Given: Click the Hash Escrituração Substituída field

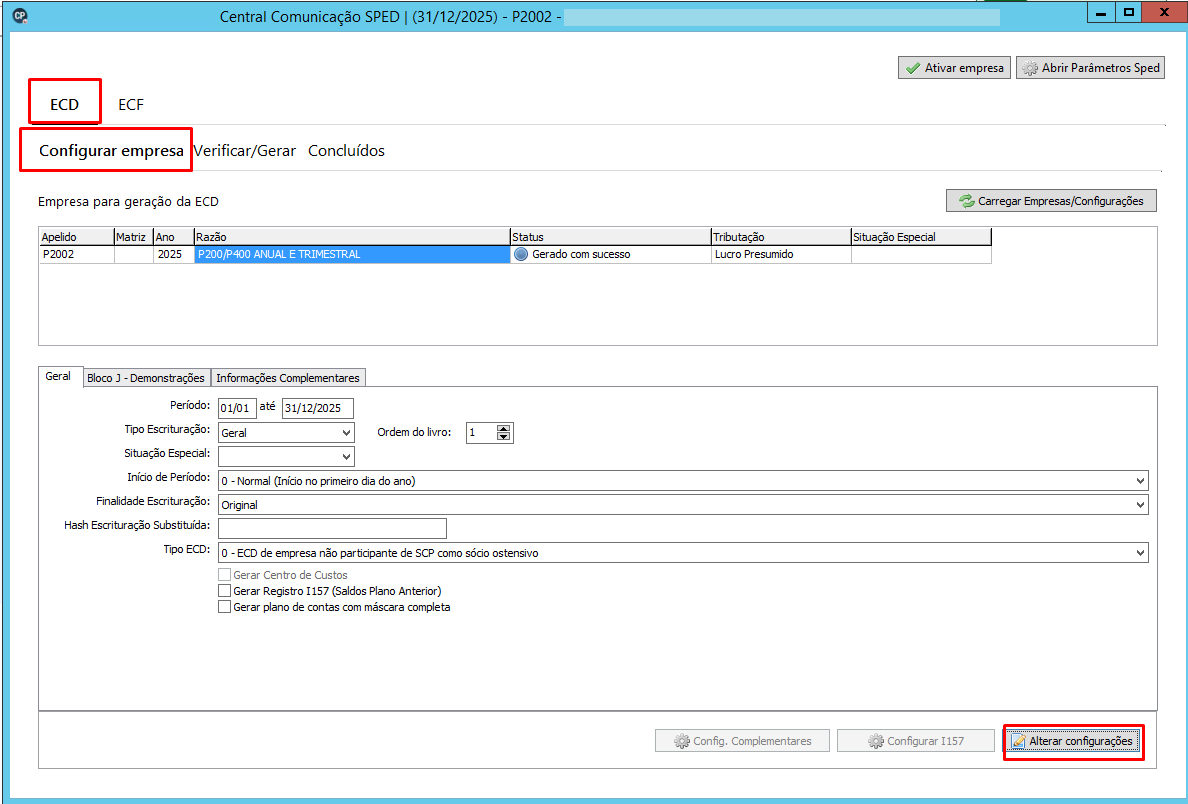Looking at the screenshot, I should coord(332,528).
